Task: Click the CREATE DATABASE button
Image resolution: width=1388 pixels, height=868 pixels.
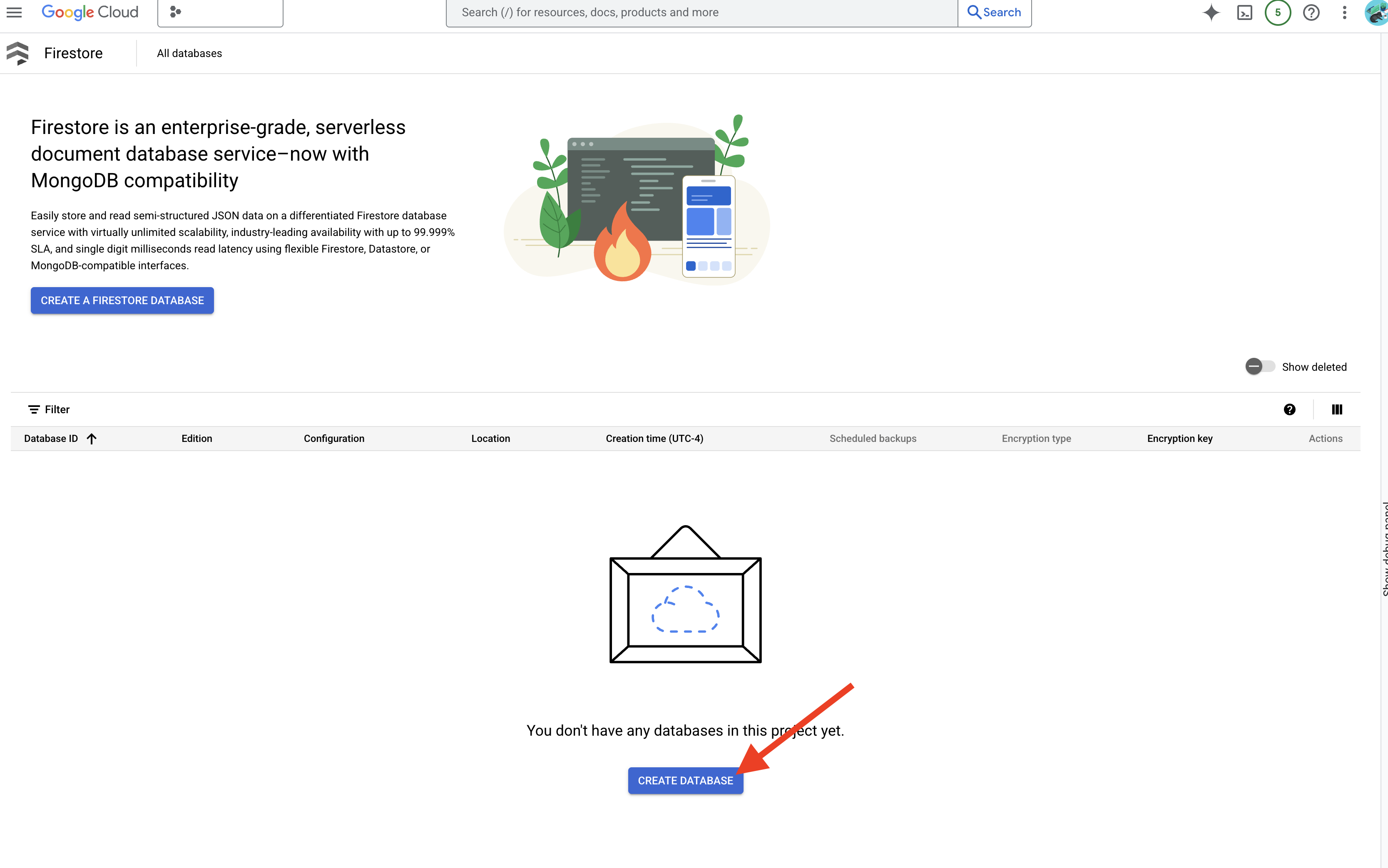Action: click(685, 780)
